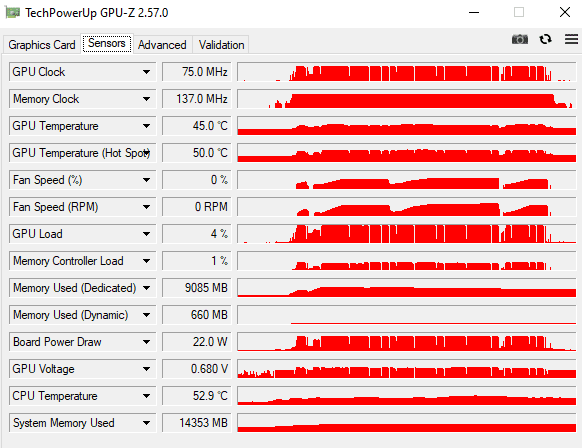Viewport: 582px width, 448px height.
Task: Click the 137.0 MHz Memory Clock value
Action: coord(197,99)
